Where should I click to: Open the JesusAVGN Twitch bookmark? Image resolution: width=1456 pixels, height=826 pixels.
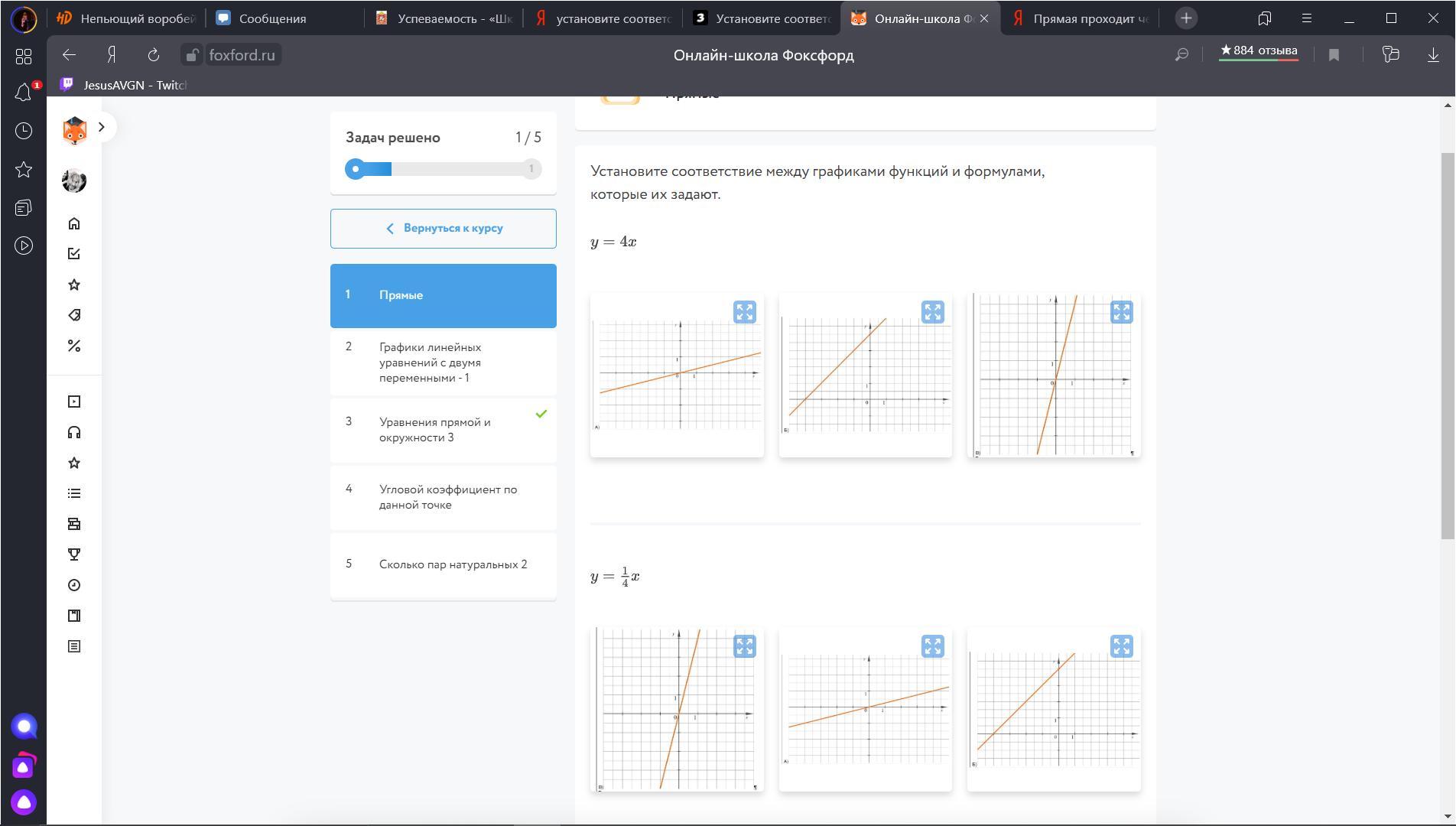coord(124,85)
